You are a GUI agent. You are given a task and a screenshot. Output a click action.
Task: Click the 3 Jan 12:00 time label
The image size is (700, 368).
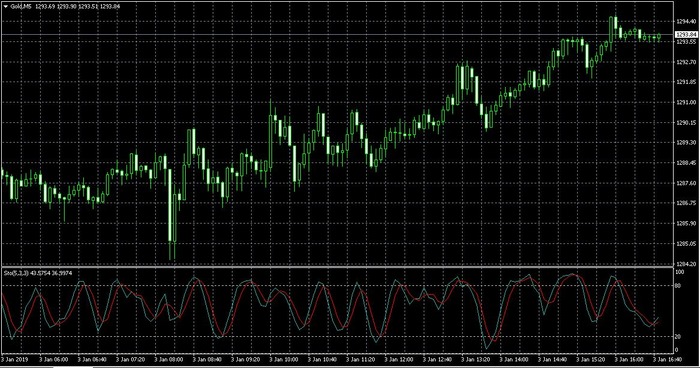pyautogui.click(x=399, y=359)
